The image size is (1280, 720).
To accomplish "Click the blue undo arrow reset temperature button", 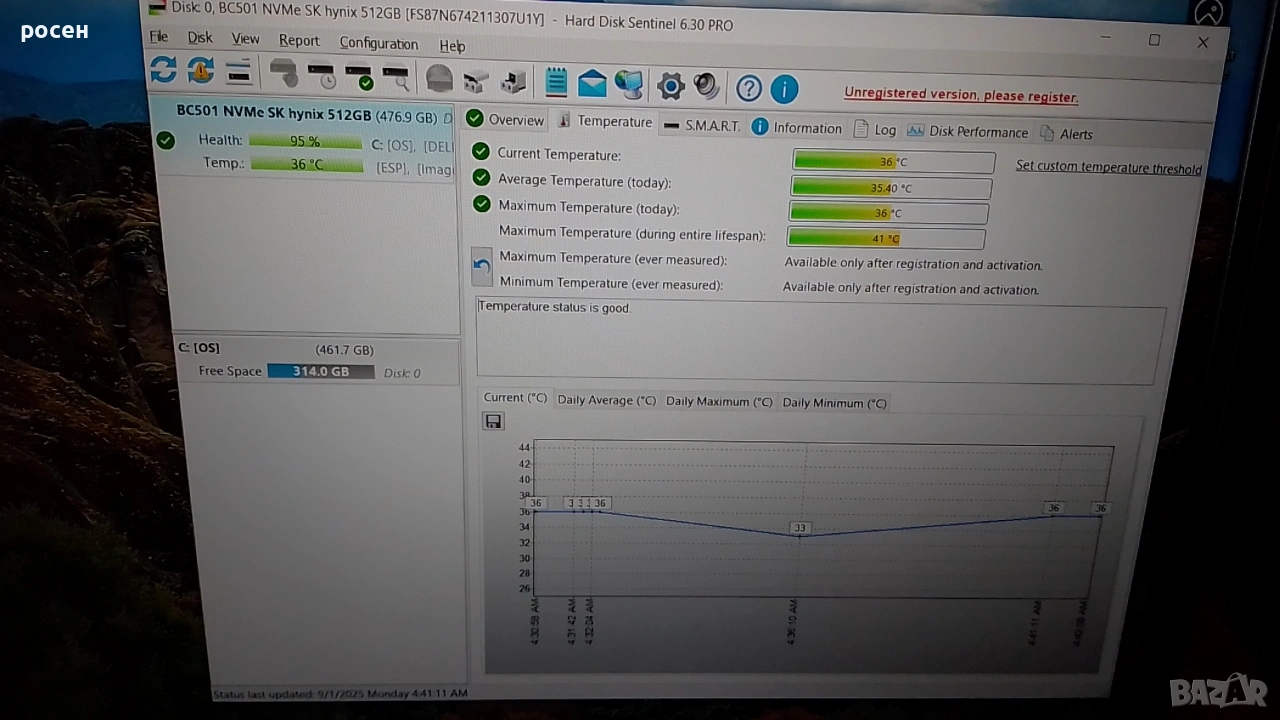I will coord(482,267).
